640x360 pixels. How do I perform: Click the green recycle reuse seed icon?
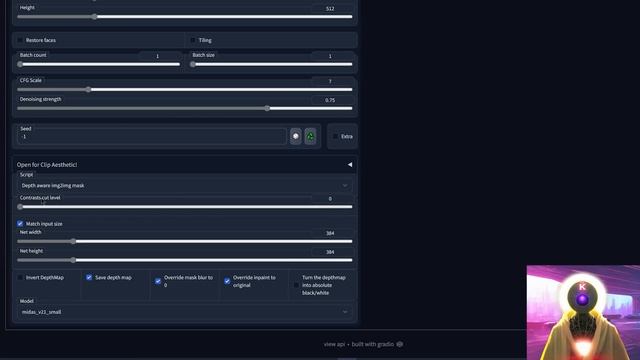310,136
